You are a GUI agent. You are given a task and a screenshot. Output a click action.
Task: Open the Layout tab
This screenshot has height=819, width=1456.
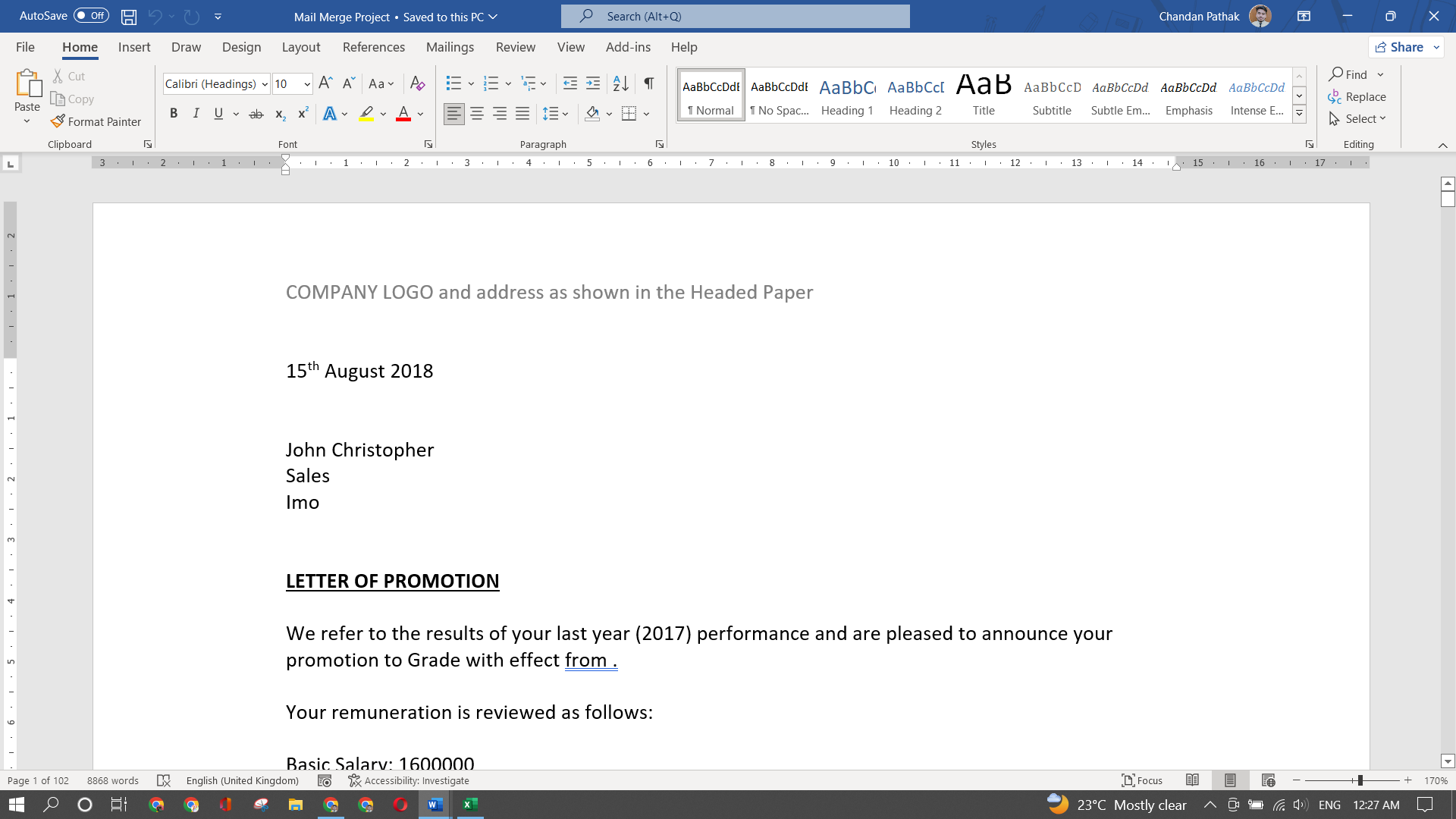(301, 47)
